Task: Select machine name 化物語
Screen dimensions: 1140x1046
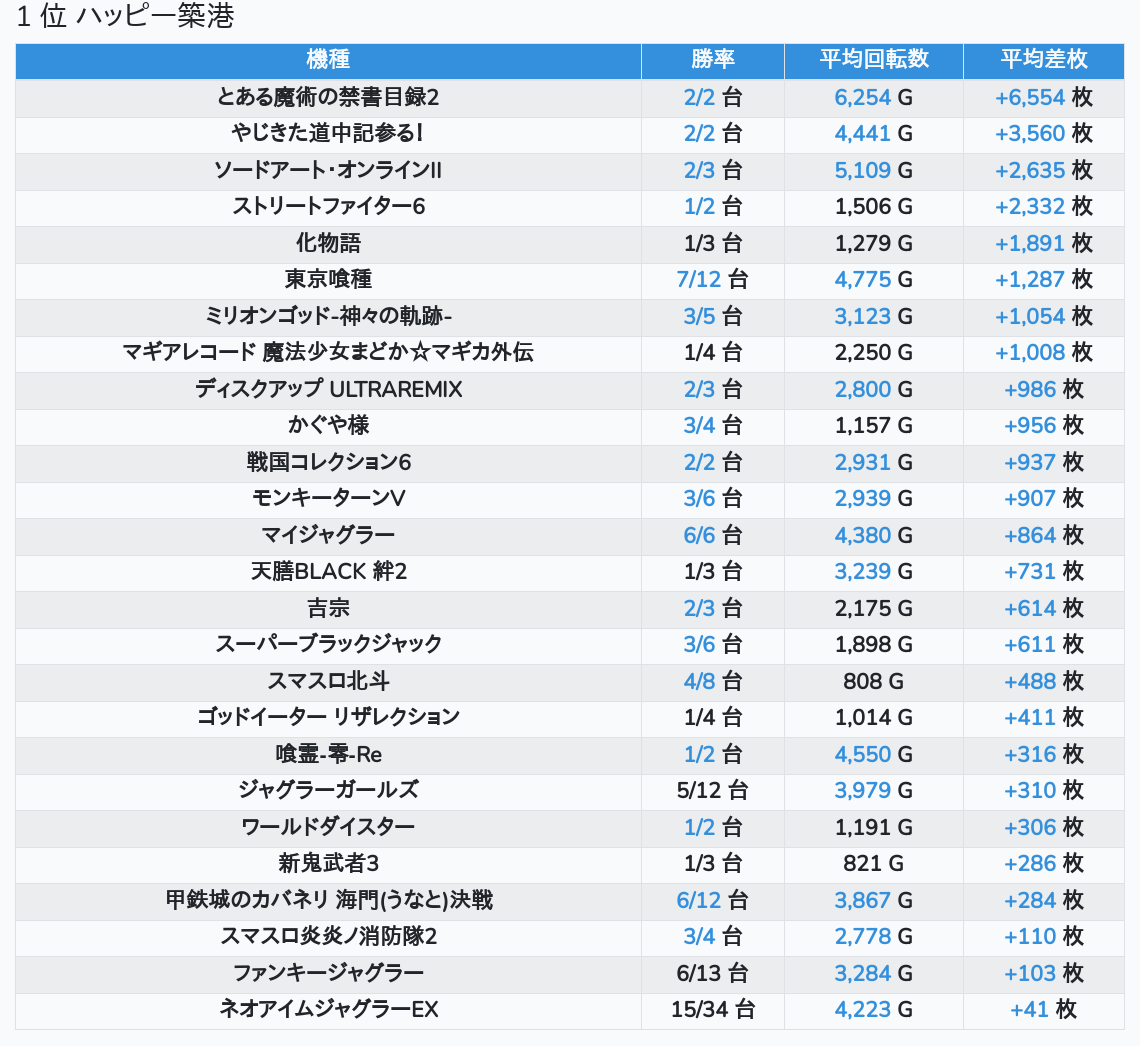Action: (328, 243)
